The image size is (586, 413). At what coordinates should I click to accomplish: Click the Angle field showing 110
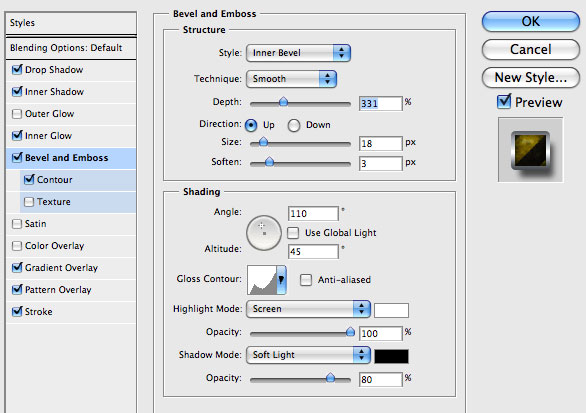313,214
